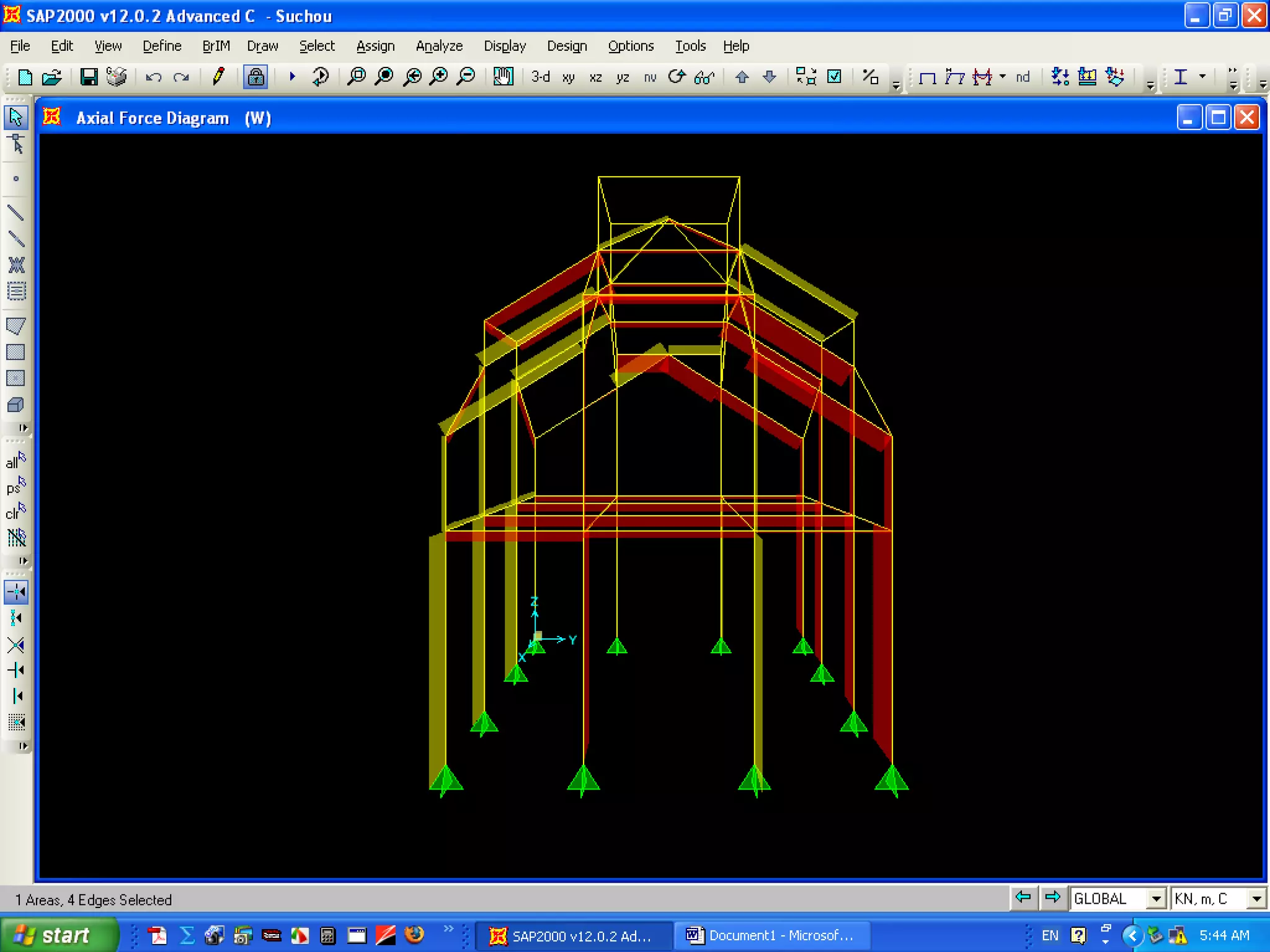The width and height of the screenshot is (1270, 952).
Task: Redo the last action
Action: (x=181, y=77)
